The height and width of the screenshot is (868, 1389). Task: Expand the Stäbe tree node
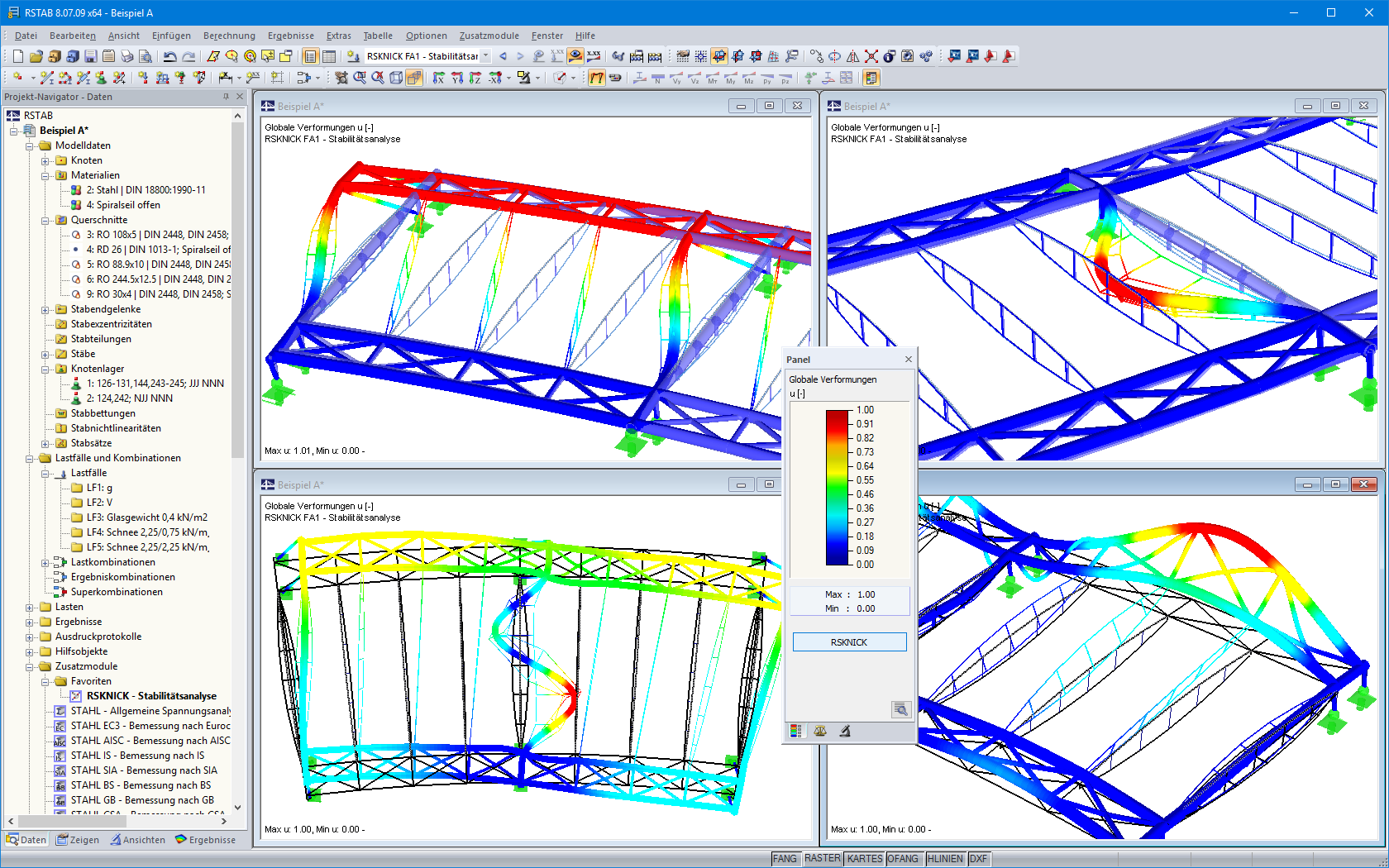coord(45,354)
